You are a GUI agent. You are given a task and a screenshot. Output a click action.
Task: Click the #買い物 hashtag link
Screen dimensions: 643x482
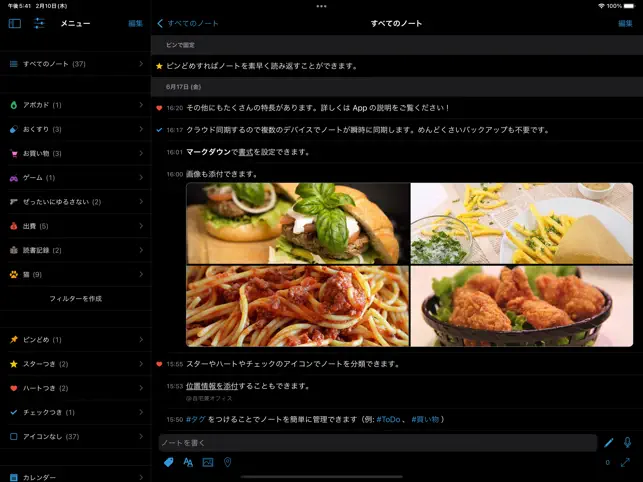[425, 419]
